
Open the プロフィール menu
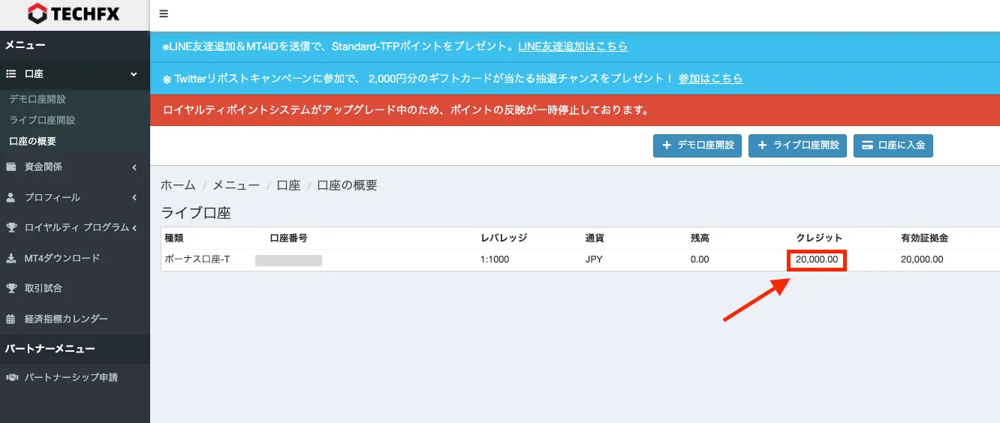[x=75, y=197]
